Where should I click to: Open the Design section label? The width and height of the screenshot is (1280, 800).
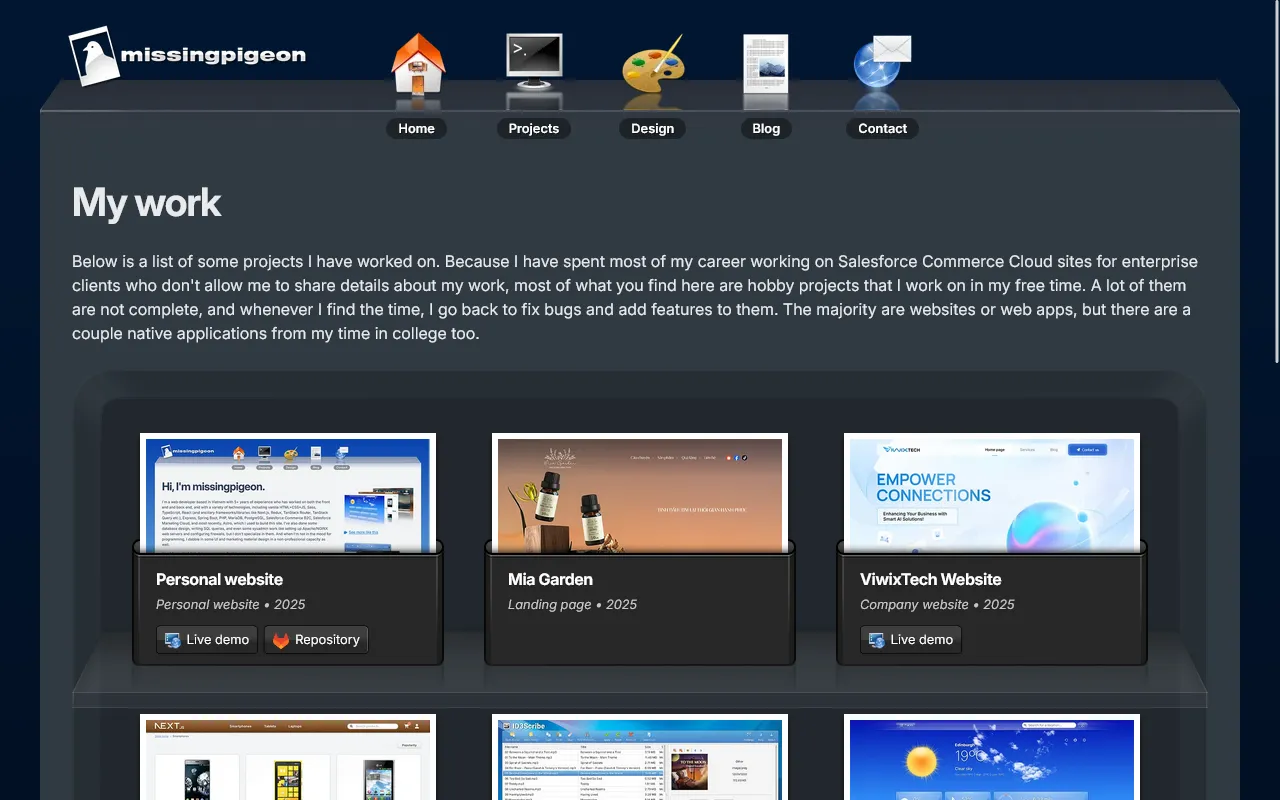(652, 128)
